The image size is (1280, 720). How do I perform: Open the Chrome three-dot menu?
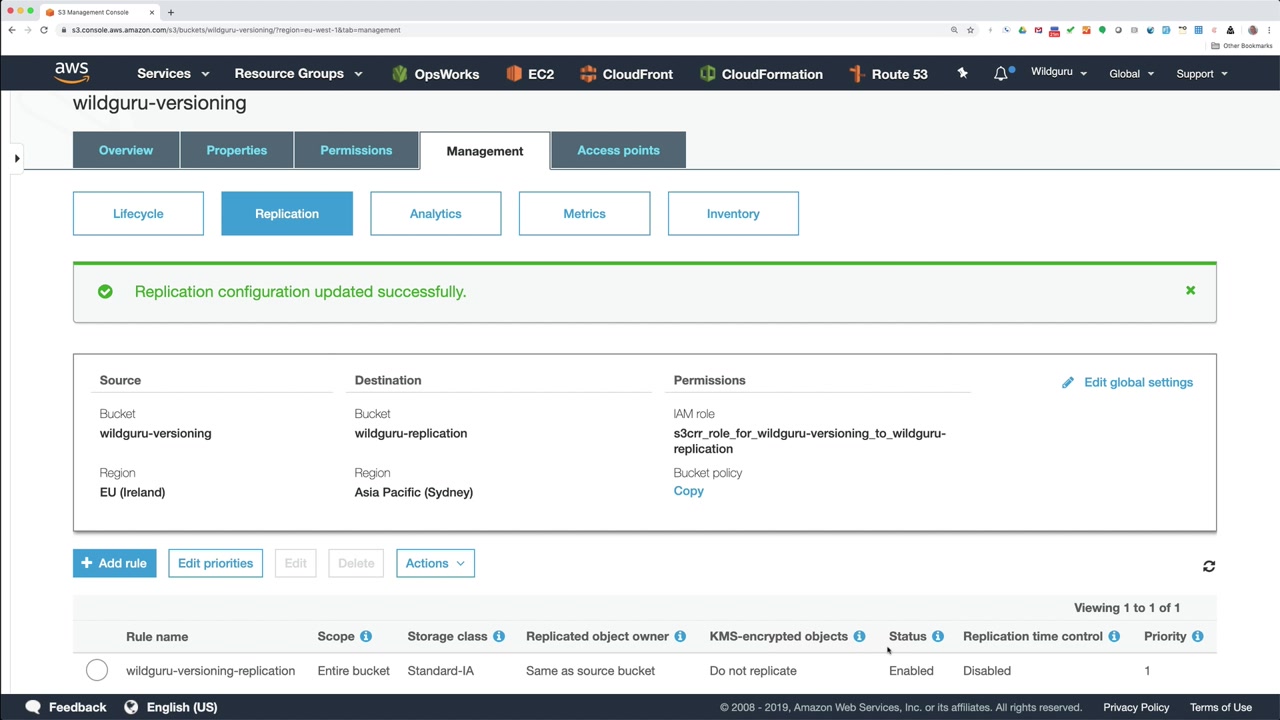pos(1268,30)
